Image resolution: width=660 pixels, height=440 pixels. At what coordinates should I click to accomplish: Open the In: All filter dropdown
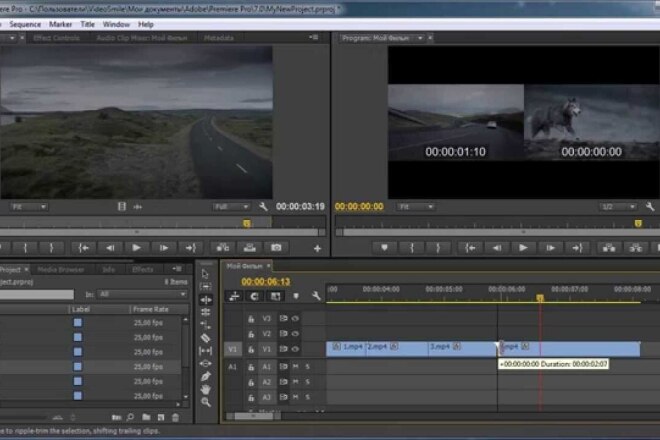click(x=142, y=294)
